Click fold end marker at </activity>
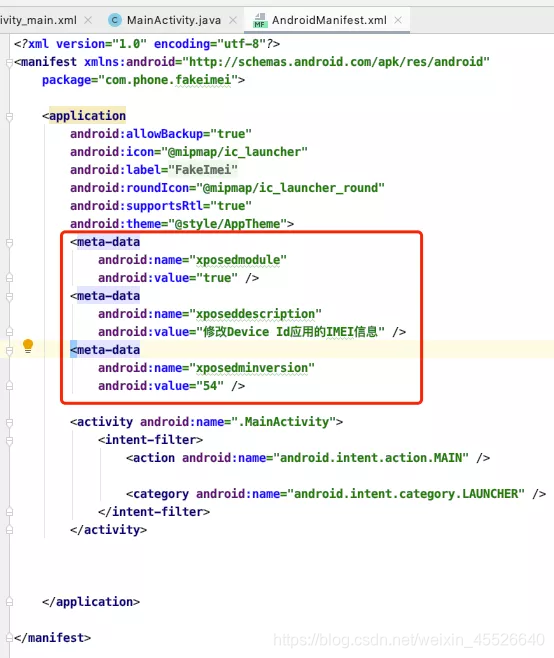This screenshot has width=554, height=658. tap(9, 530)
